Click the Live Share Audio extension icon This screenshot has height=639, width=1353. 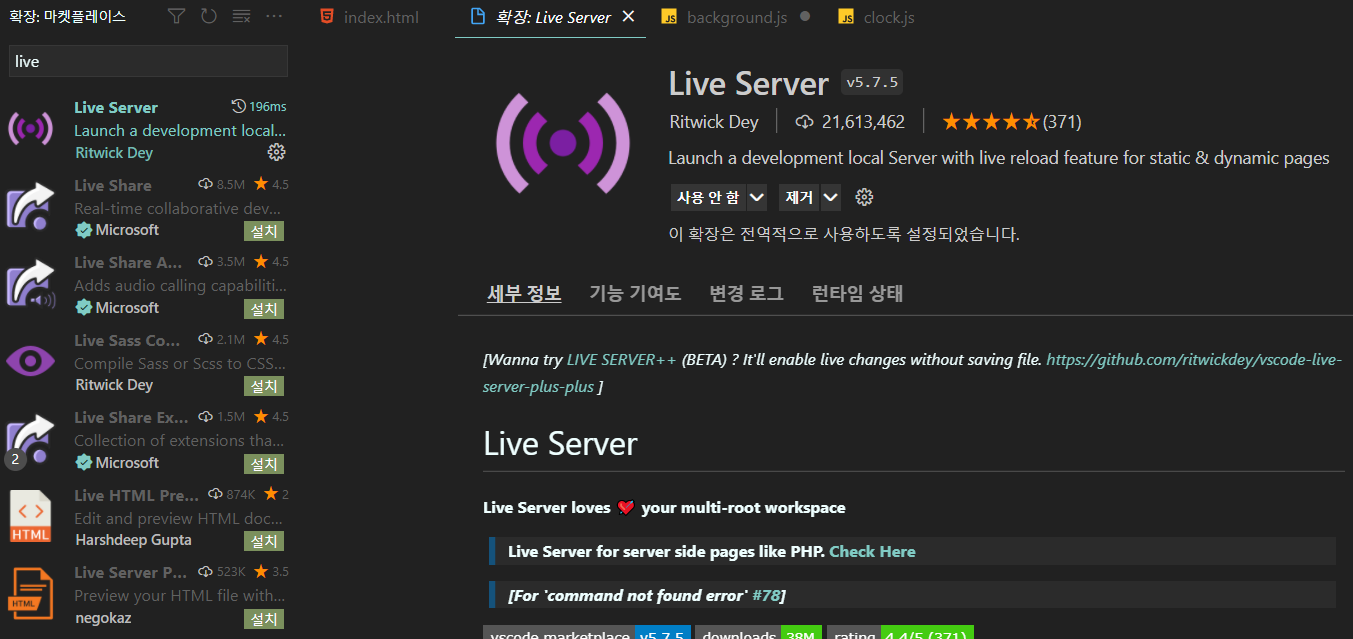tap(31, 283)
